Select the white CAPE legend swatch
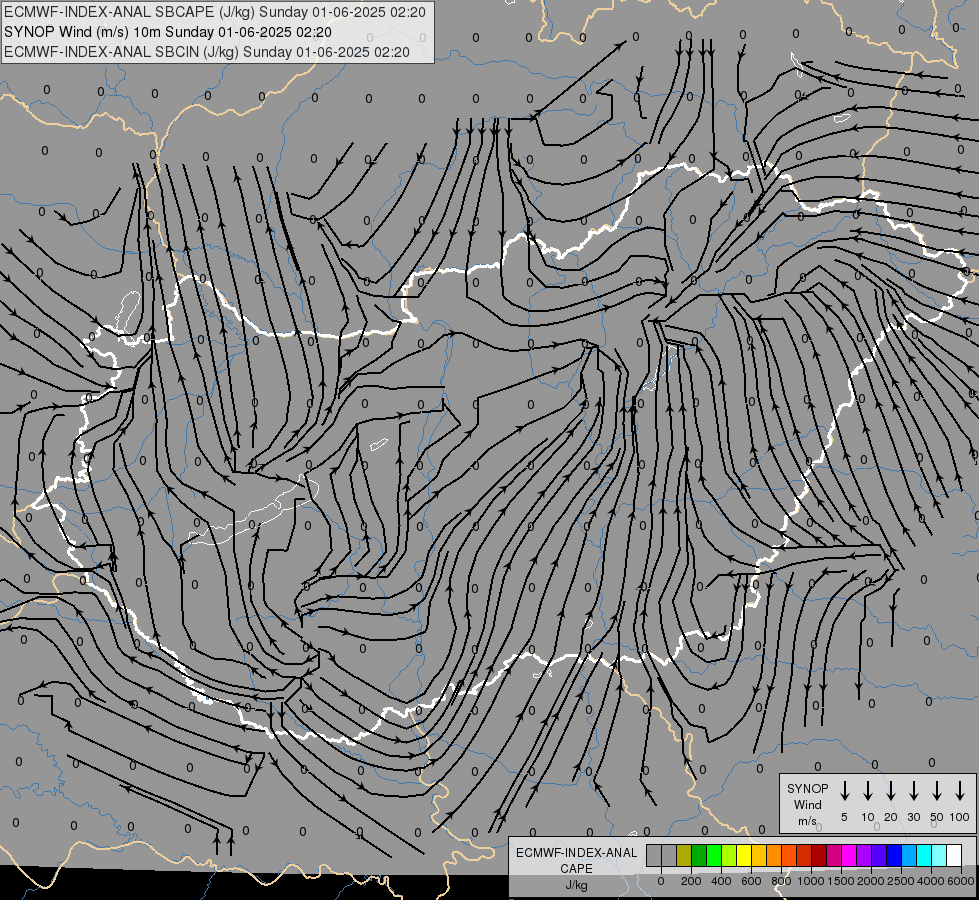 pos(955,855)
